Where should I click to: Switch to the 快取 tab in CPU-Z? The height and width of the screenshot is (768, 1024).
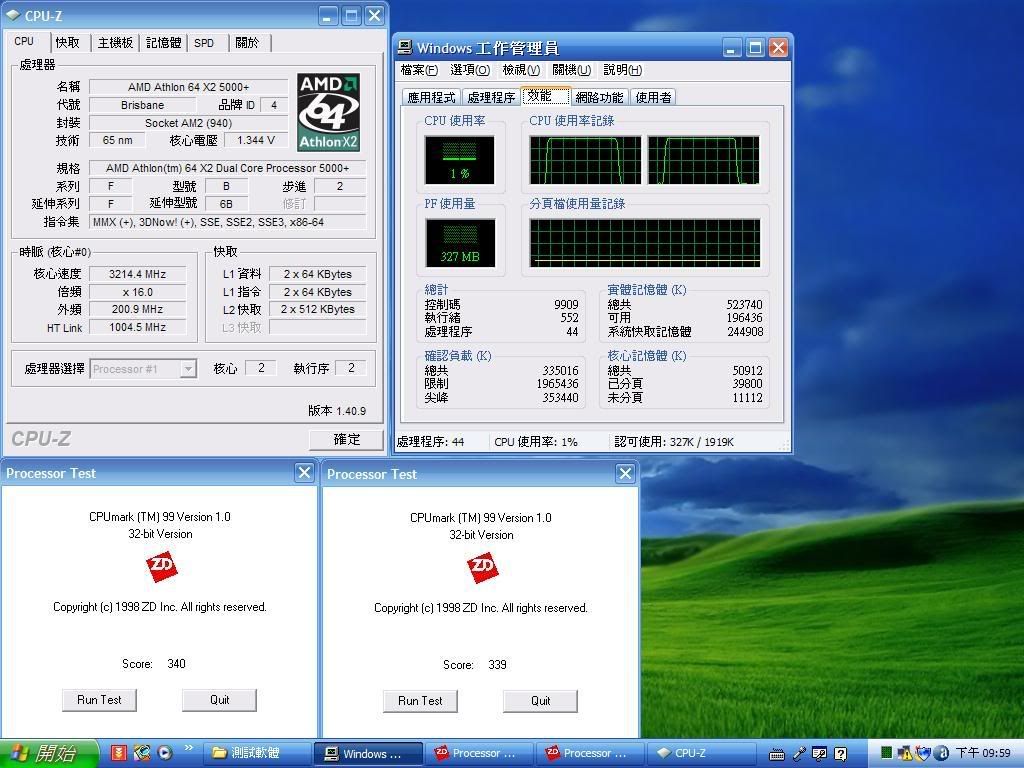coord(67,42)
